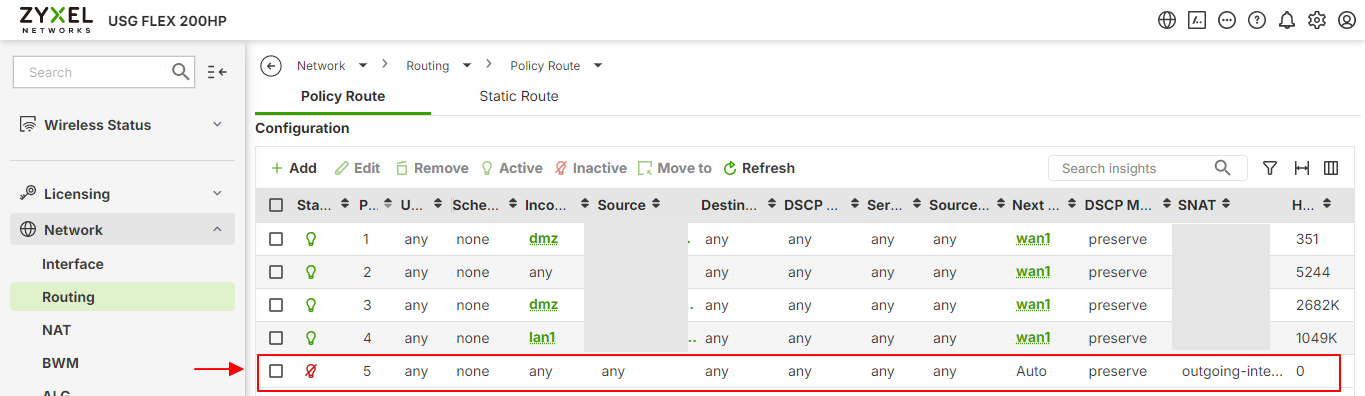Open the more options ellipsis icon
The width and height of the screenshot is (1365, 396).
click(1227, 20)
